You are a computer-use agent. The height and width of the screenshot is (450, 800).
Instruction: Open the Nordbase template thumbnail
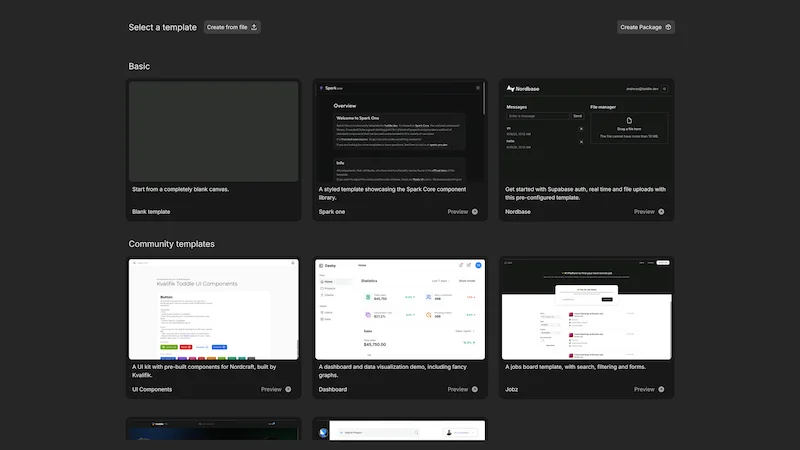point(587,131)
